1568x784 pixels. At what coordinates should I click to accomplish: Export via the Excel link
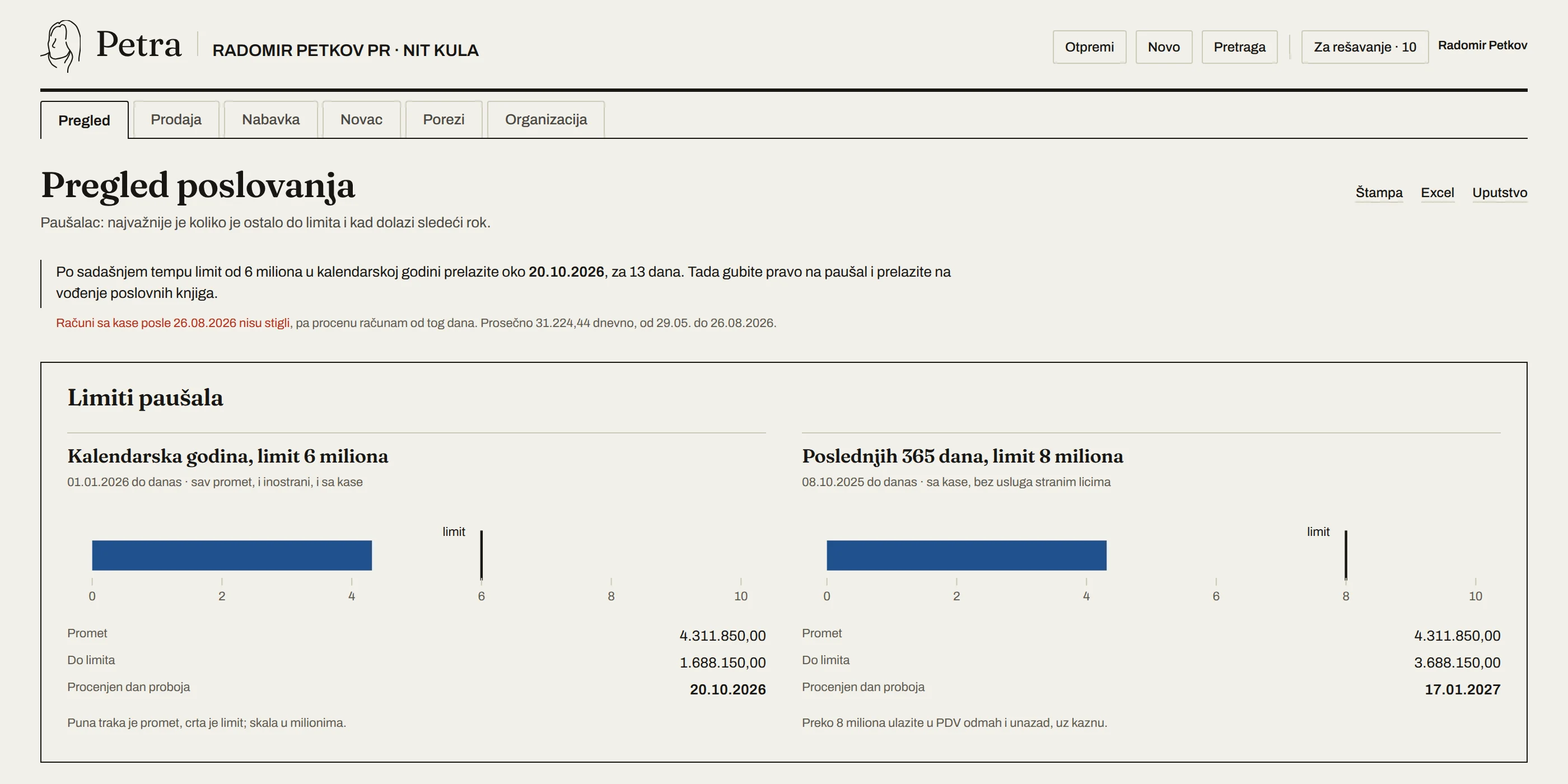pyautogui.click(x=1437, y=193)
